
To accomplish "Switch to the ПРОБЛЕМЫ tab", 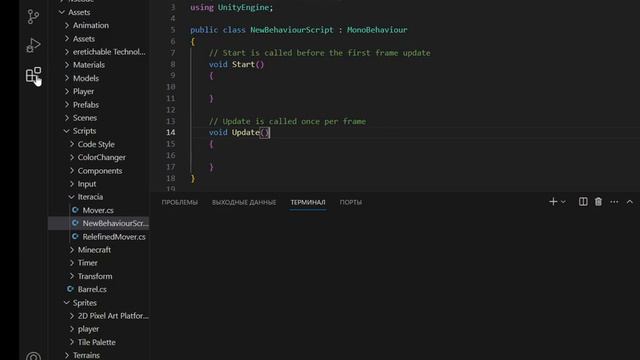I will 180,202.
